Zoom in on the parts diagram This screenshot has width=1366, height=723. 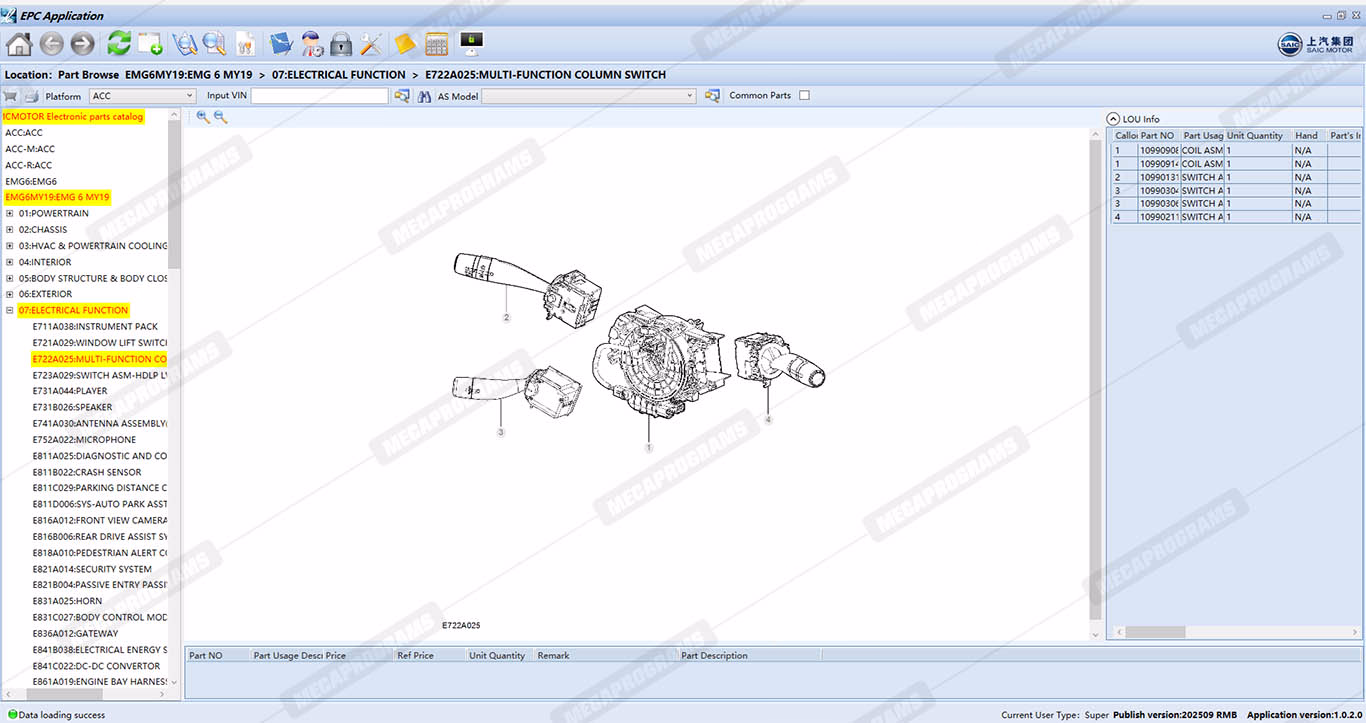tap(203, 117)
